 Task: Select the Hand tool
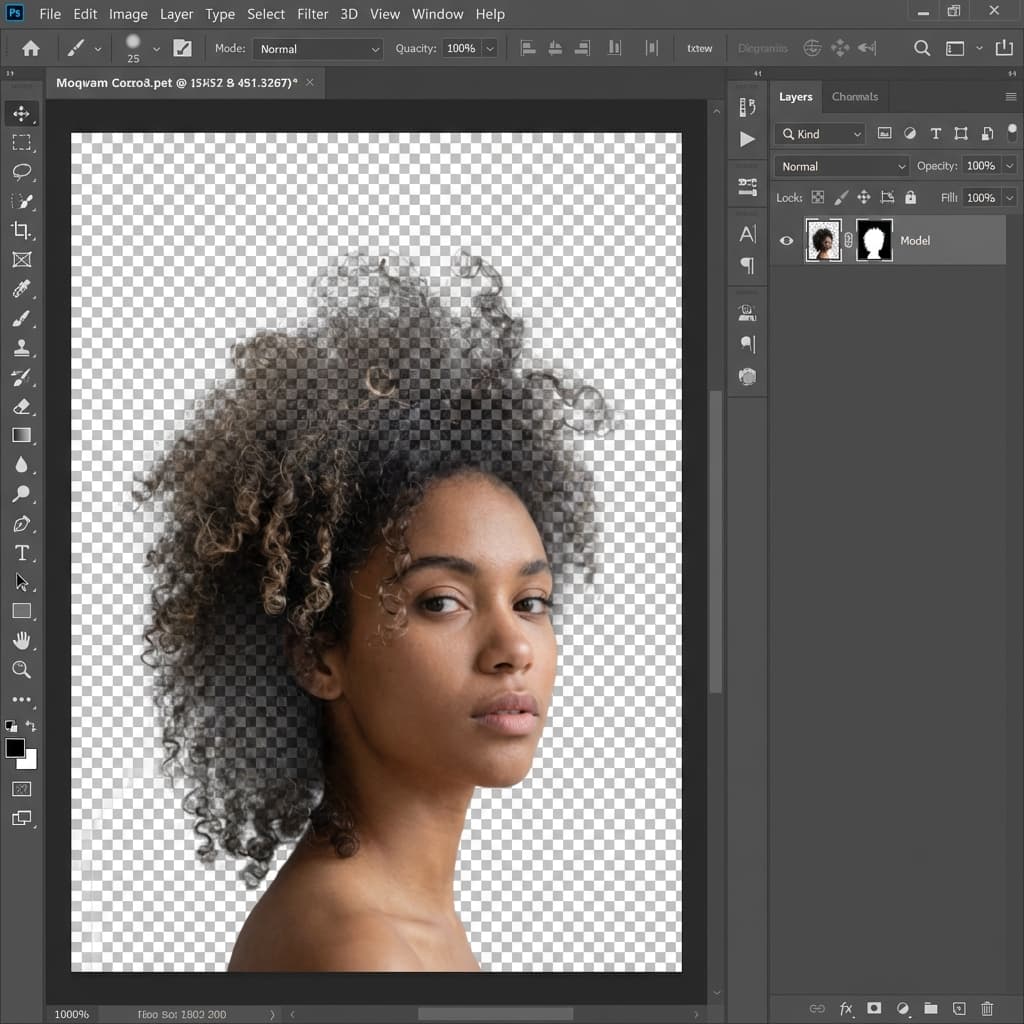tap(22, 640)
